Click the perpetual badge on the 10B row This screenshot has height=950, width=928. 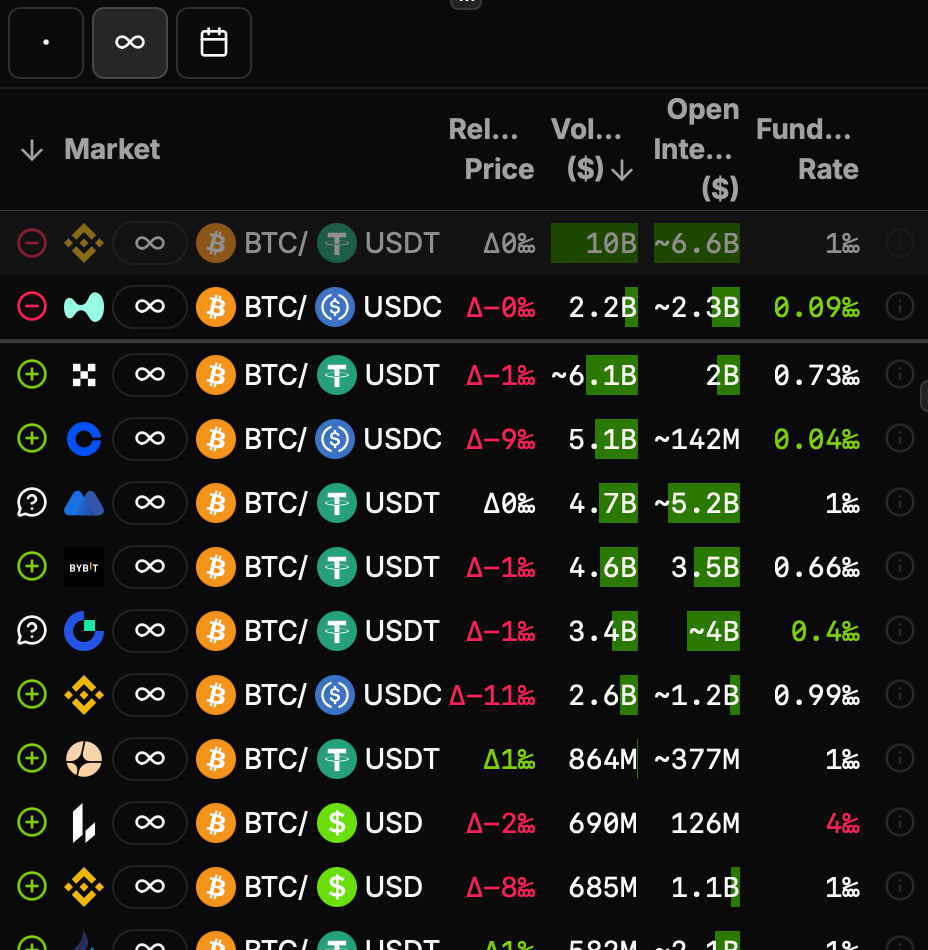[150, 244]
